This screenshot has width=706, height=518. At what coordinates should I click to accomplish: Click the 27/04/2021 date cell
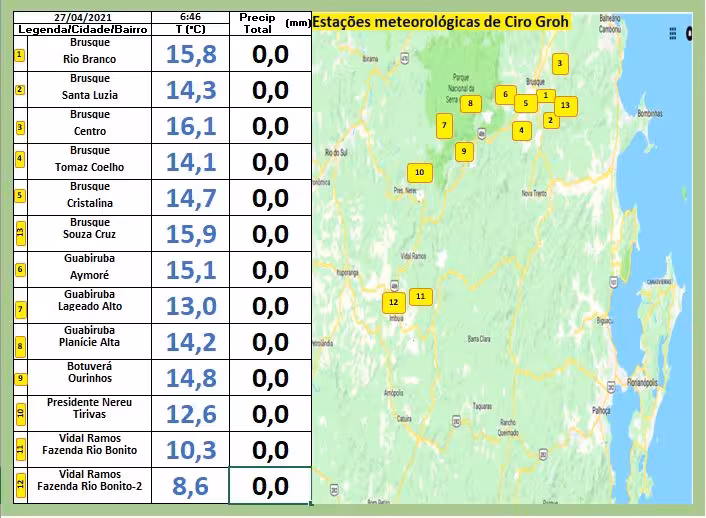83,18
